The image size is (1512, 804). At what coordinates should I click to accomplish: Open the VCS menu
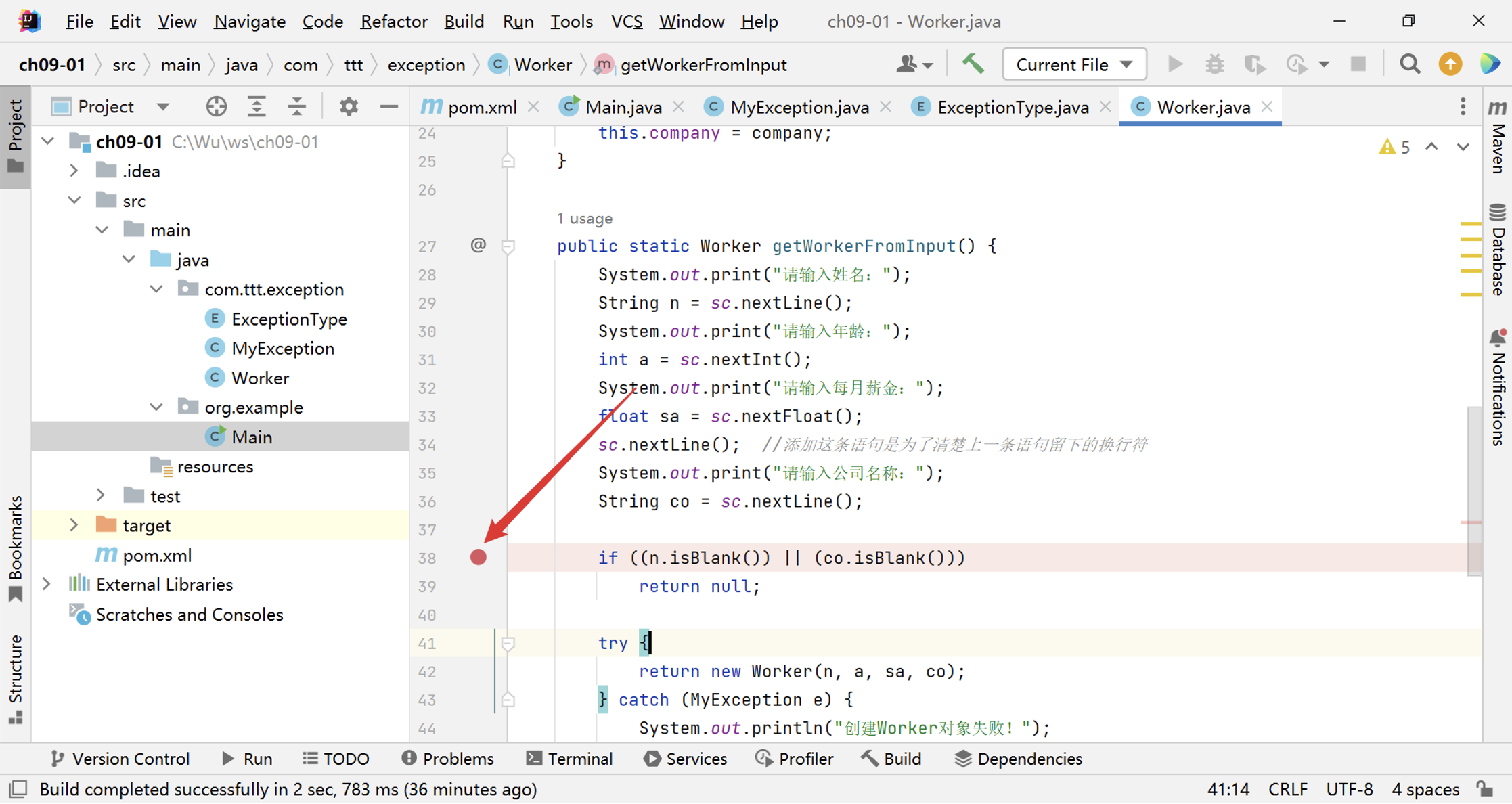tap(626, 22)
